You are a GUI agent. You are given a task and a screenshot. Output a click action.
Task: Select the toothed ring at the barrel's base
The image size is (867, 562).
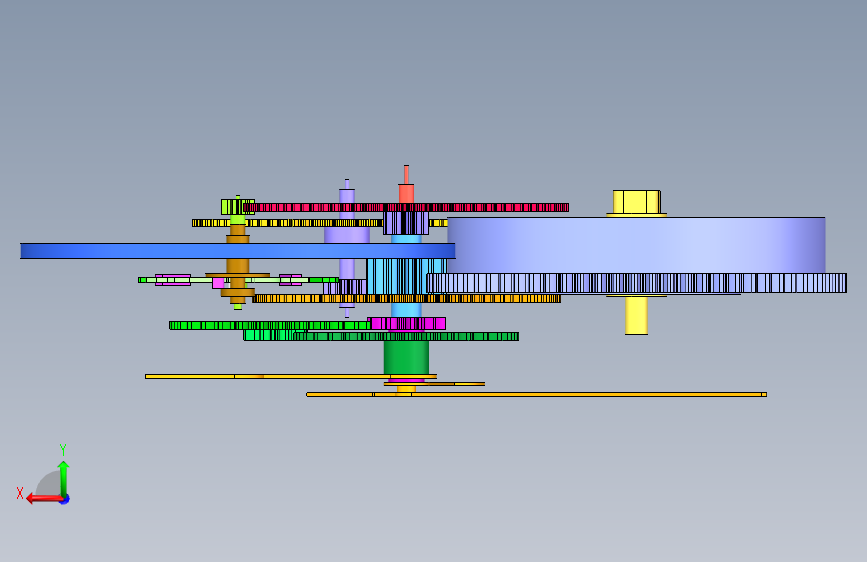click(636, 283)
